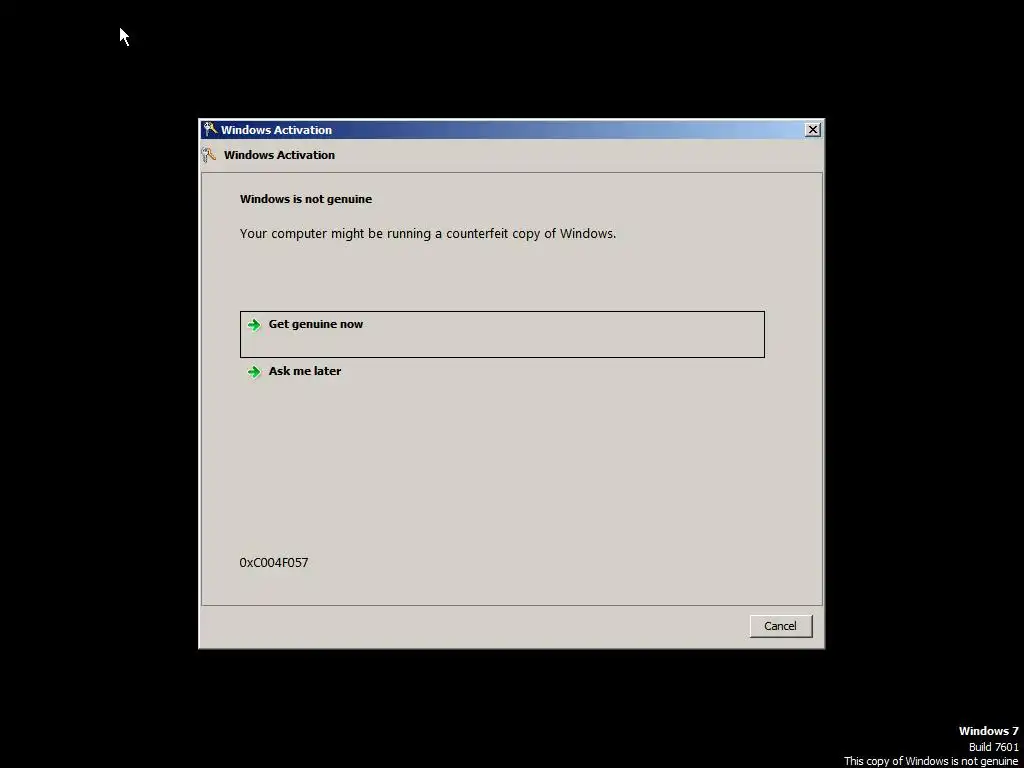Close the Windows Activation dialog
Viewport: 1024px width, 768px height.
(x=812, y=130)
